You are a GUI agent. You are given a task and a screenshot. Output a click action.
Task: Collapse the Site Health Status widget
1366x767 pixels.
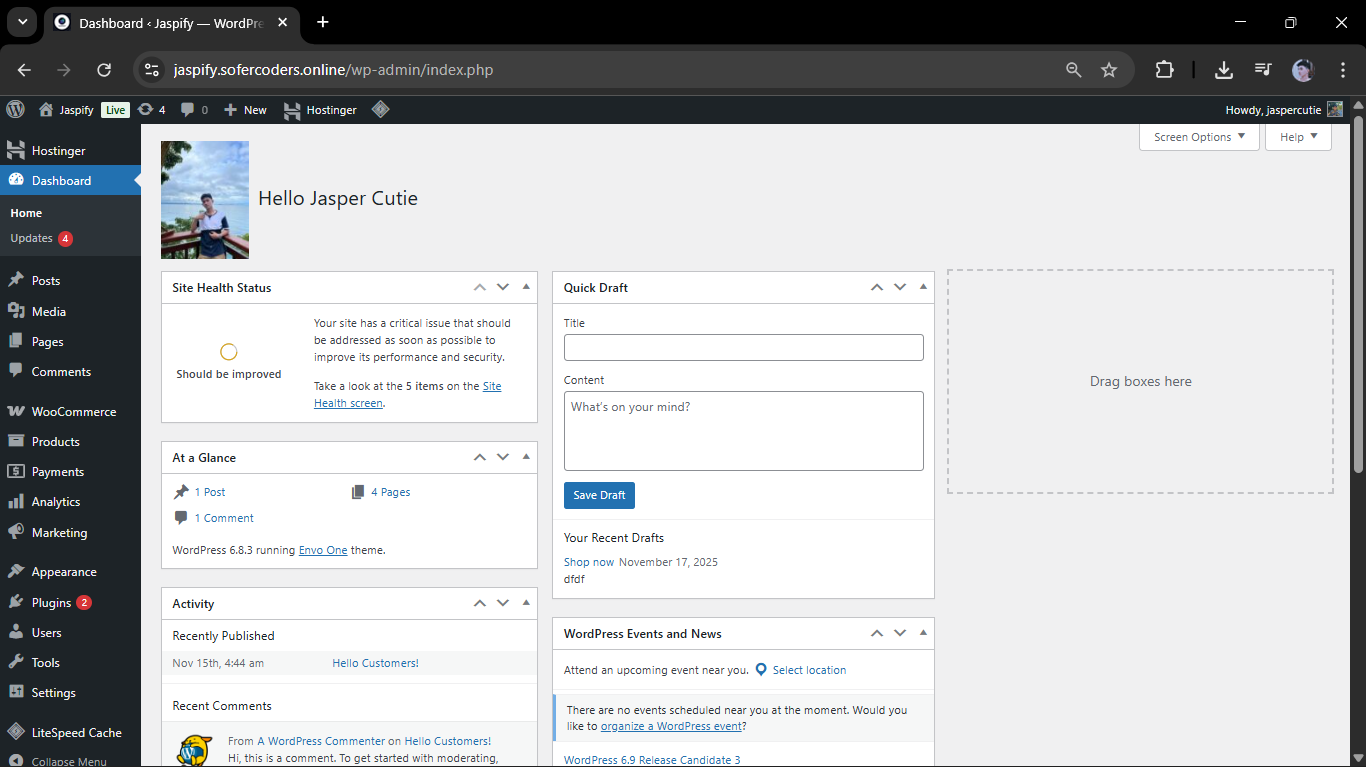click(x=526, y=287)
